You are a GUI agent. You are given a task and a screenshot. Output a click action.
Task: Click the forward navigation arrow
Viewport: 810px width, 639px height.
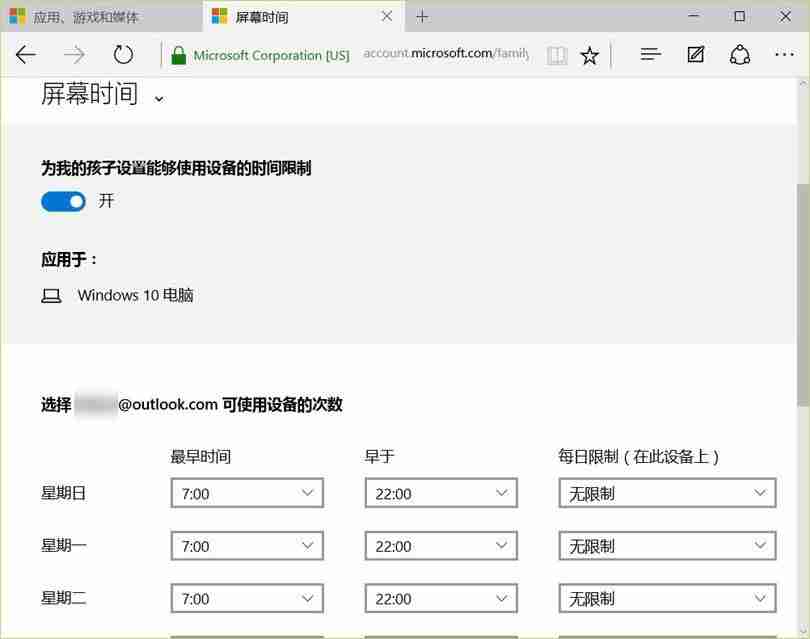pyautogui.click(x=75, y=54)
